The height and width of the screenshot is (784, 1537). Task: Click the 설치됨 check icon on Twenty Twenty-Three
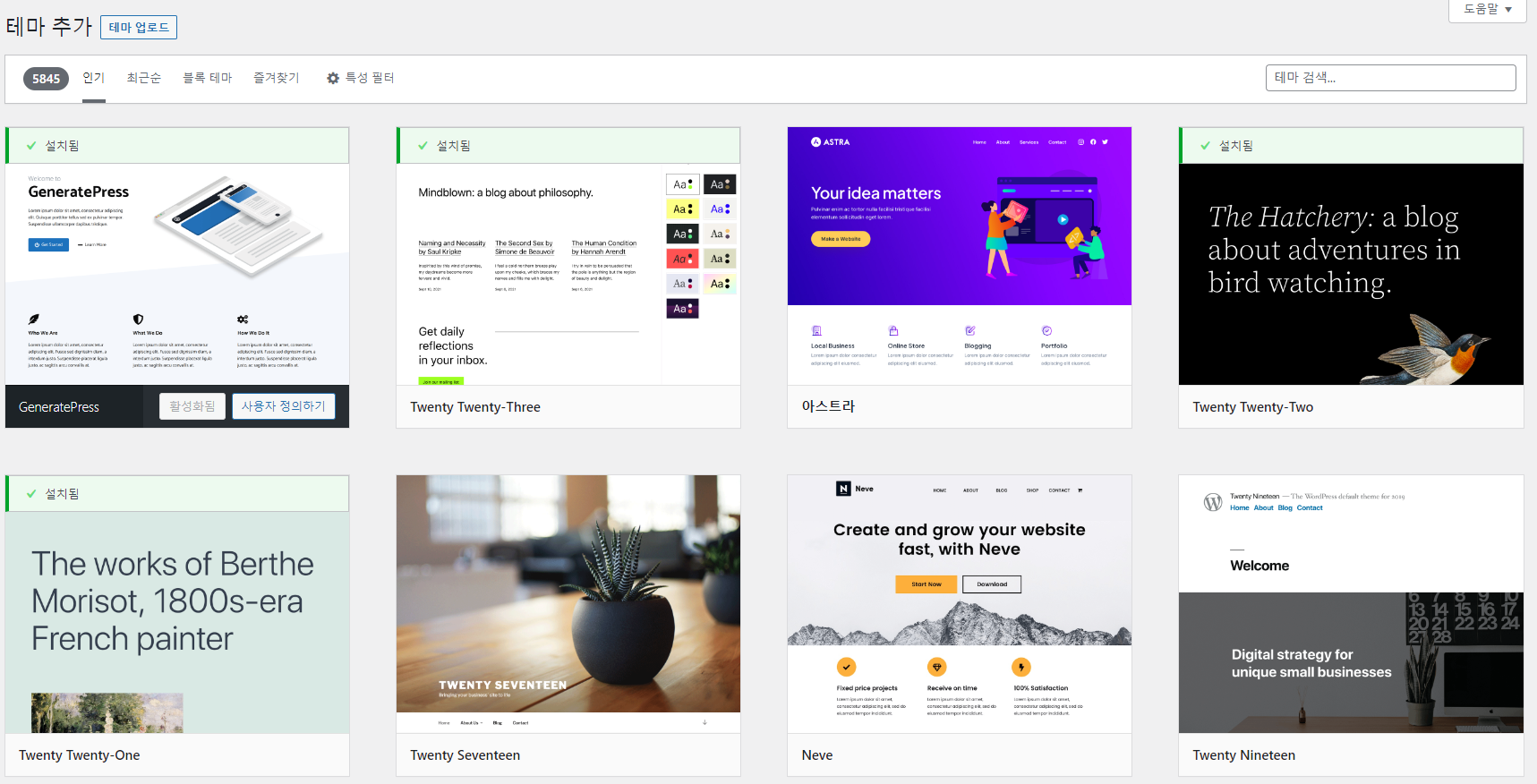pos(423,145)
